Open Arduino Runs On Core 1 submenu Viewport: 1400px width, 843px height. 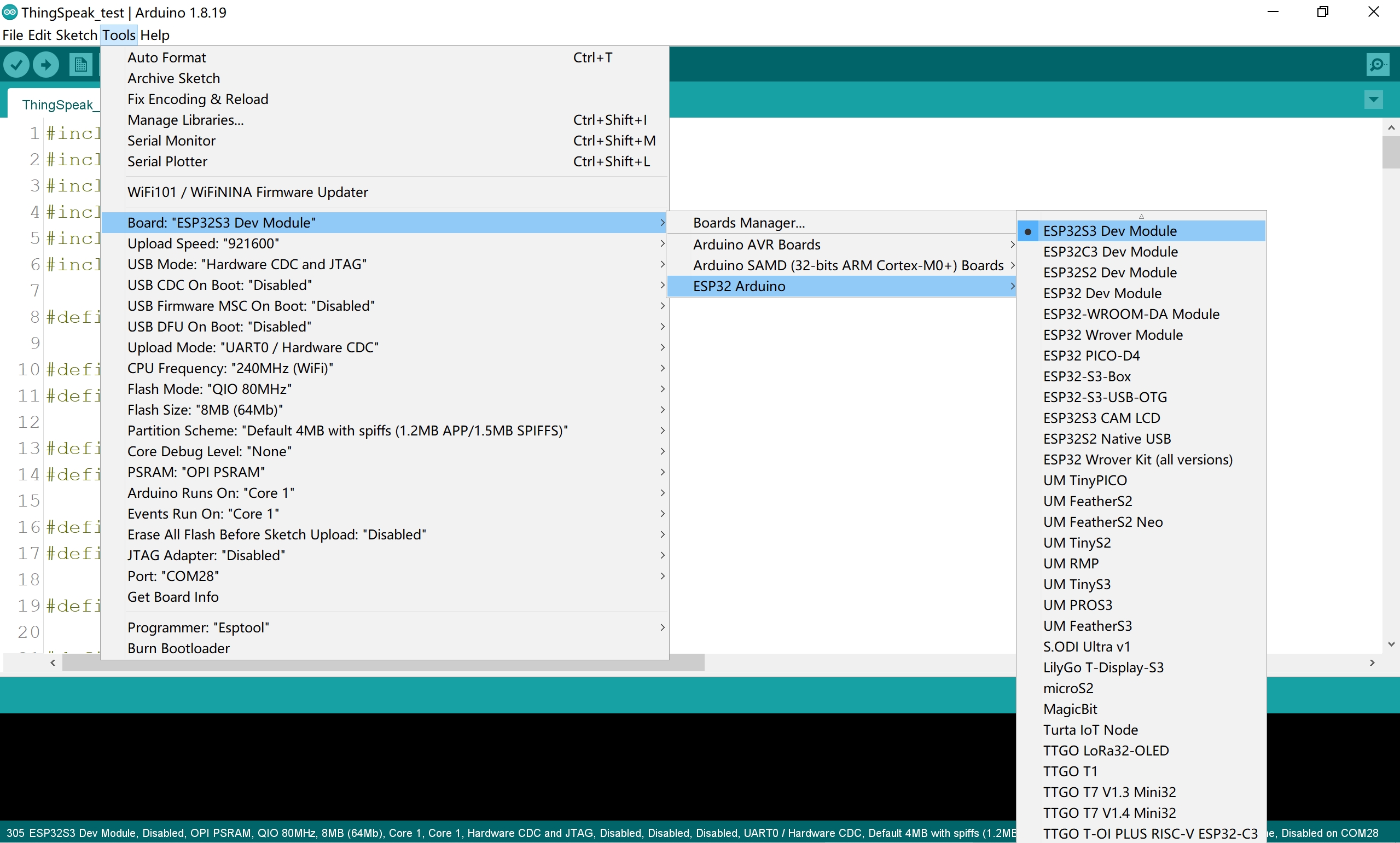[385, 493]
